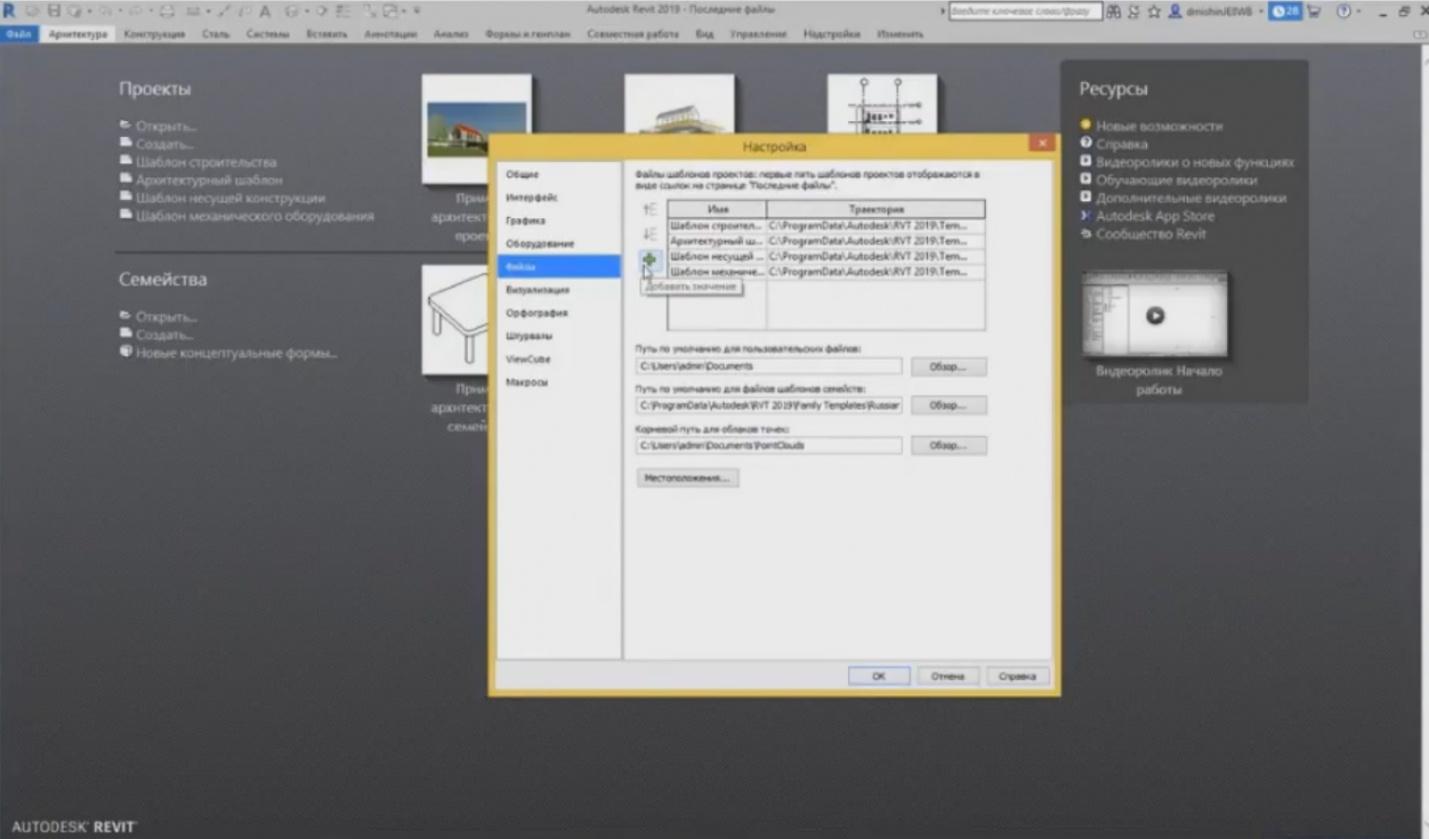Move template row up with the up-arrow icon

649,210
